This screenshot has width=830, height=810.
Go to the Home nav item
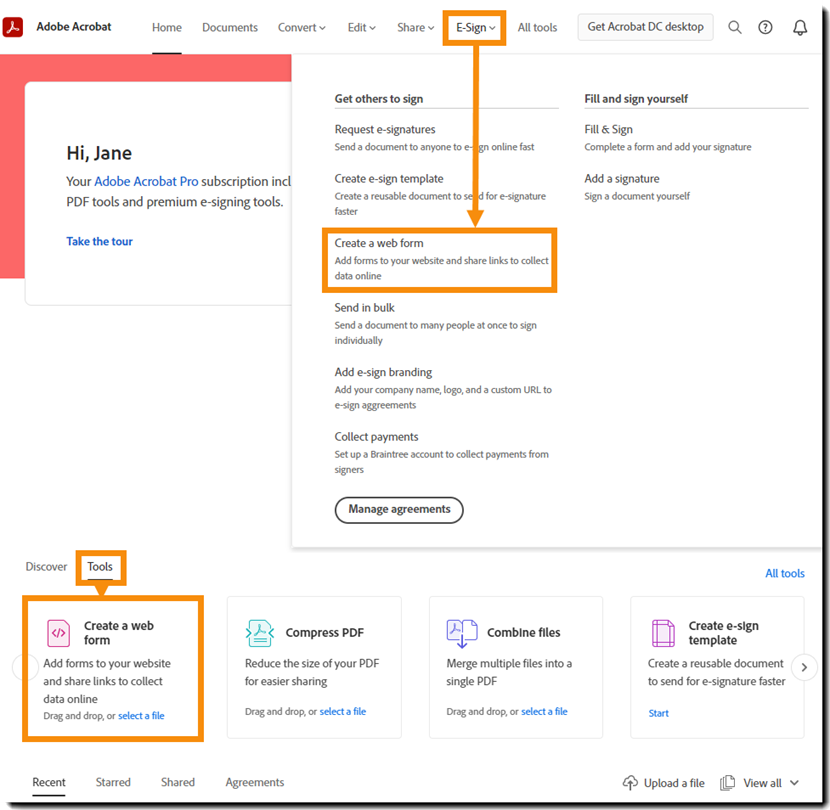[x=167, y=28]
